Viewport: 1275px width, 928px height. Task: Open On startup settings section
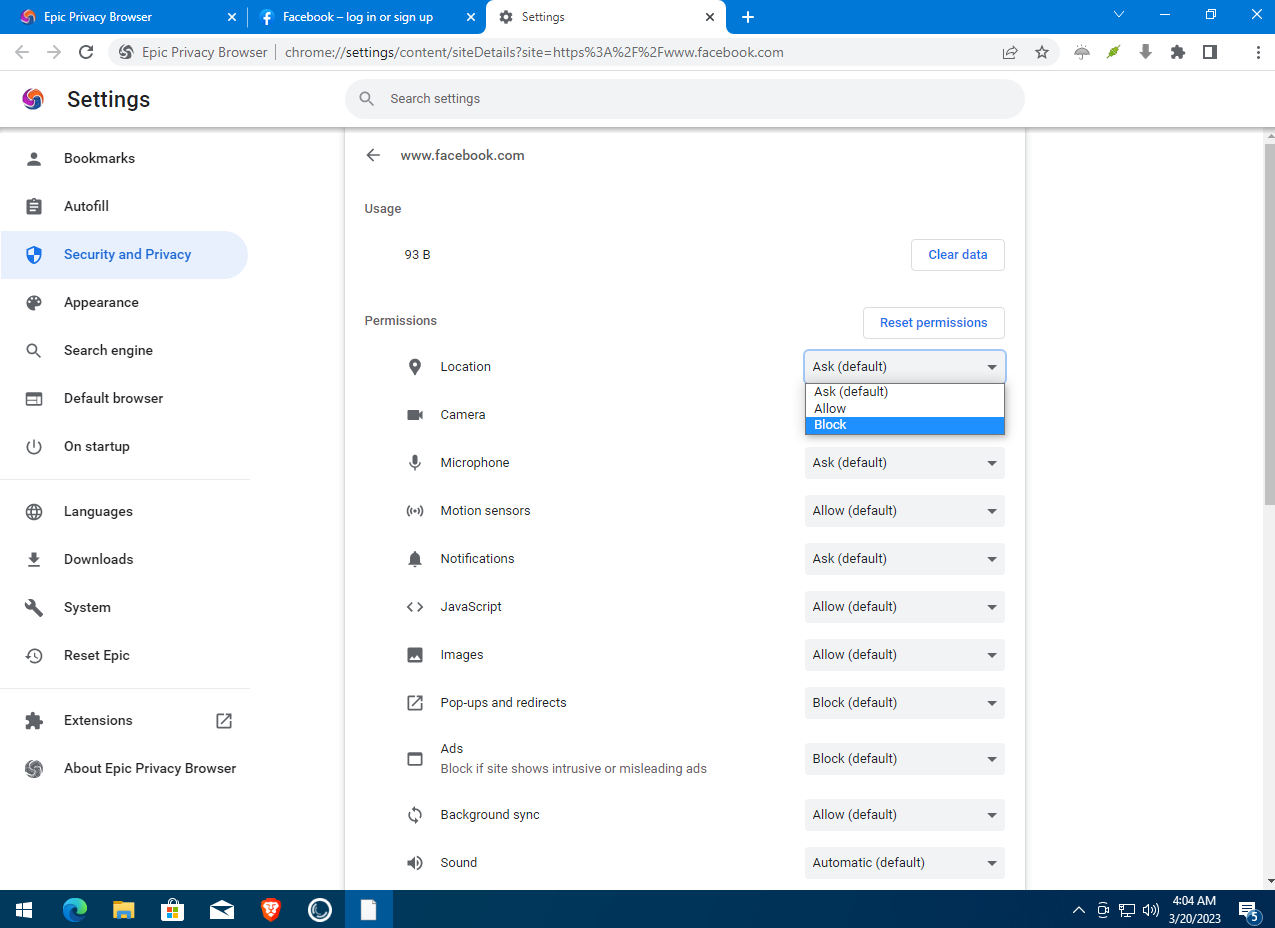(x=124, y=447)
